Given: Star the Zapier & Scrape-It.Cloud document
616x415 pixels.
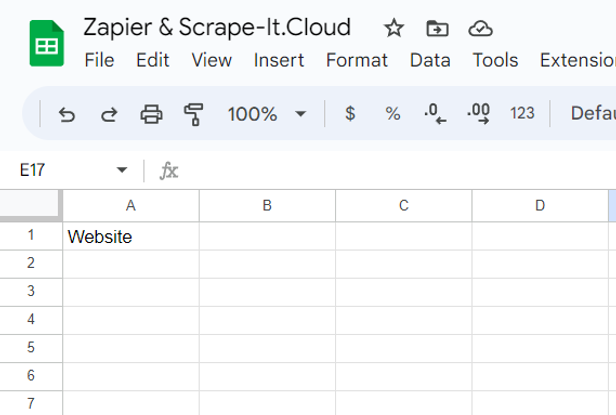Looking at the screenshot, I should tap(394, 27).
